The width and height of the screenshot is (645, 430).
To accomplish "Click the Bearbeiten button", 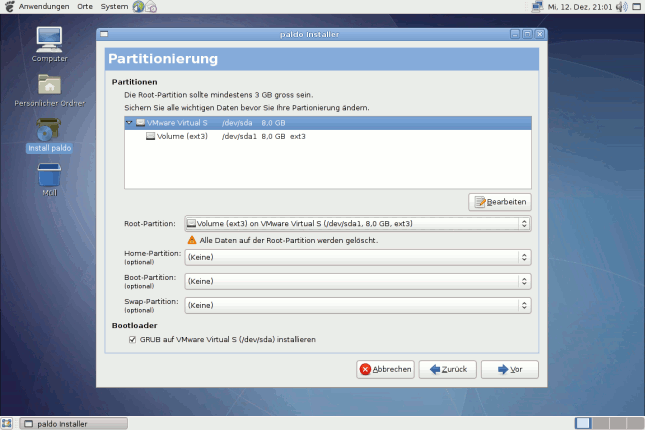I will pos(500,202).
